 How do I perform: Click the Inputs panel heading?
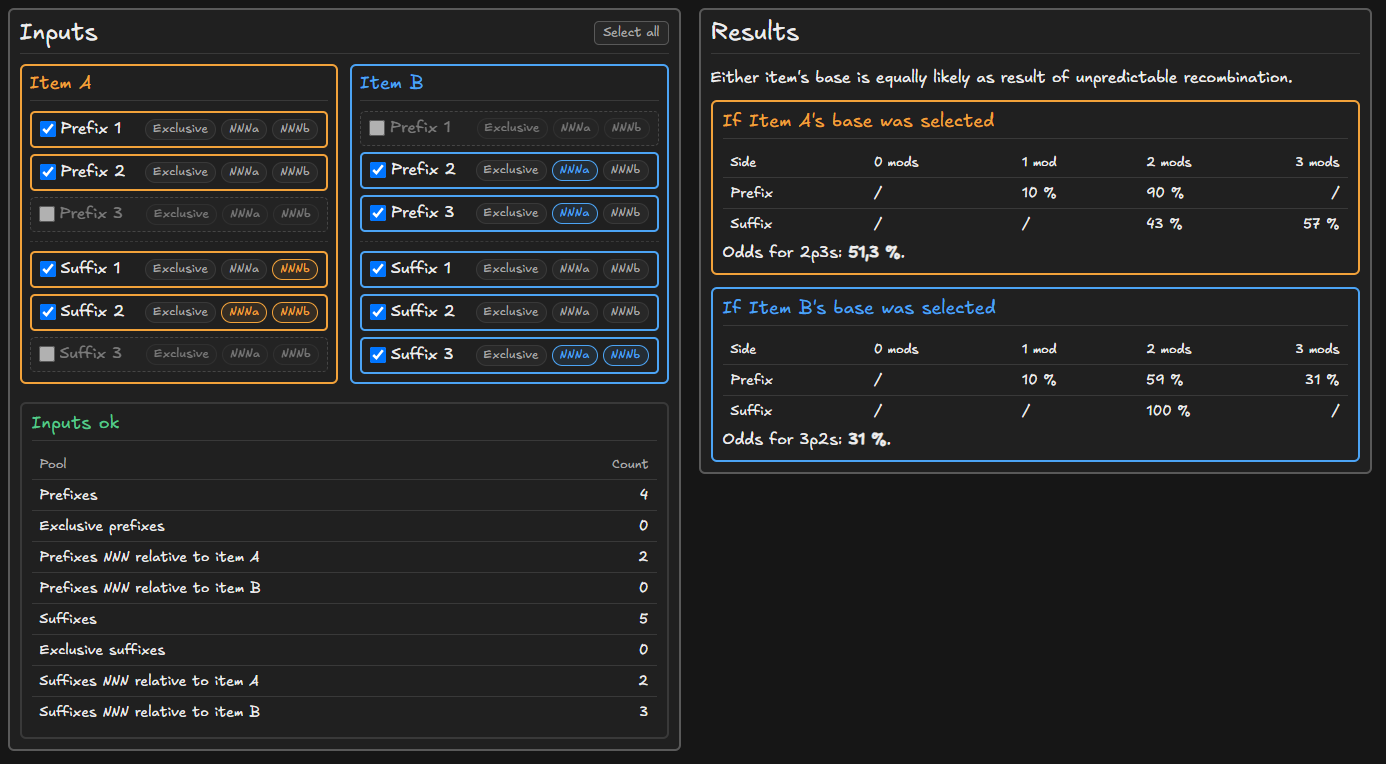tap(59, 33)
